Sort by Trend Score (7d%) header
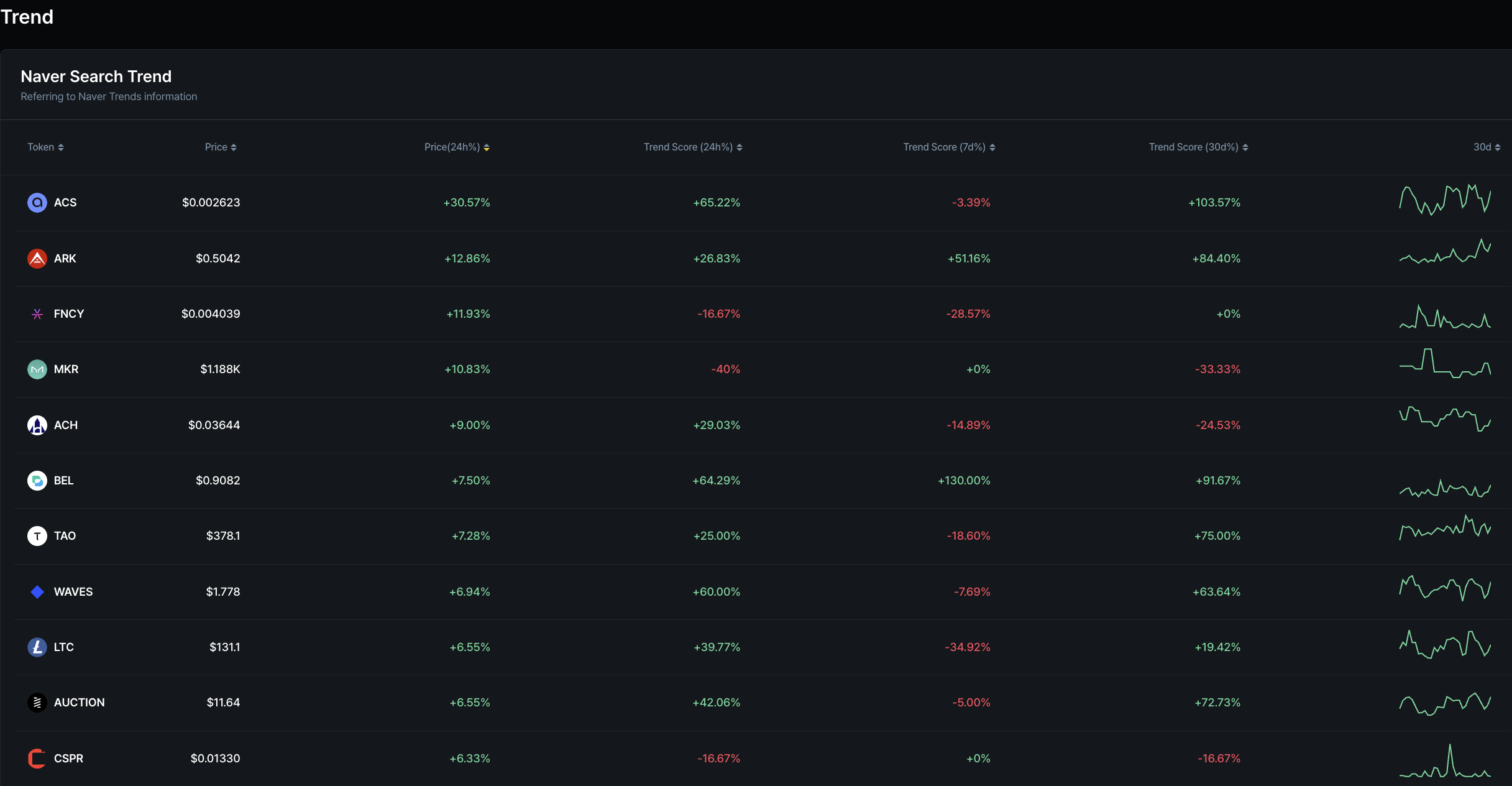1512x786 pixels. coord(949,147)
